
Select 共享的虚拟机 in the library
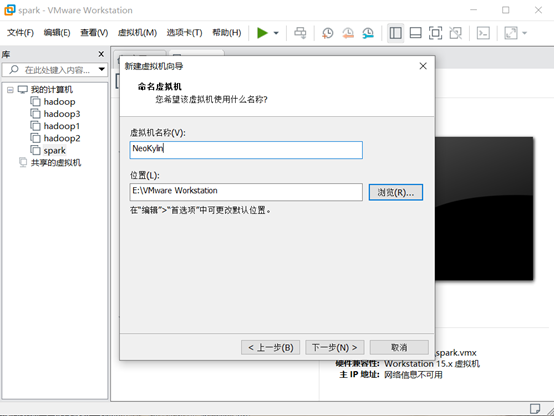pyautogui.click(x=56, y=163)
